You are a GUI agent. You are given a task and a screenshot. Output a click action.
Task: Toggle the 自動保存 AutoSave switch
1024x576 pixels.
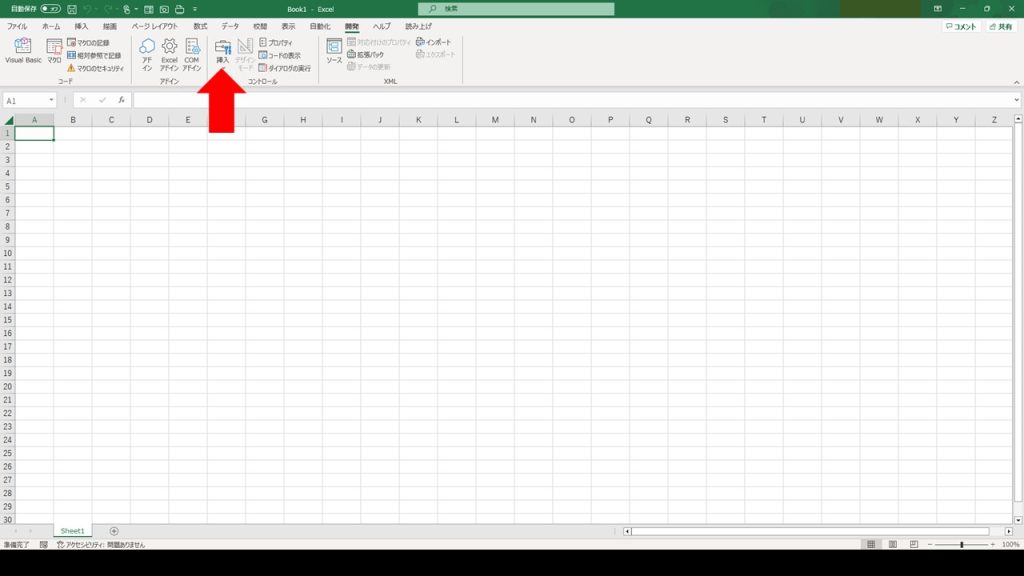(50, 9)
